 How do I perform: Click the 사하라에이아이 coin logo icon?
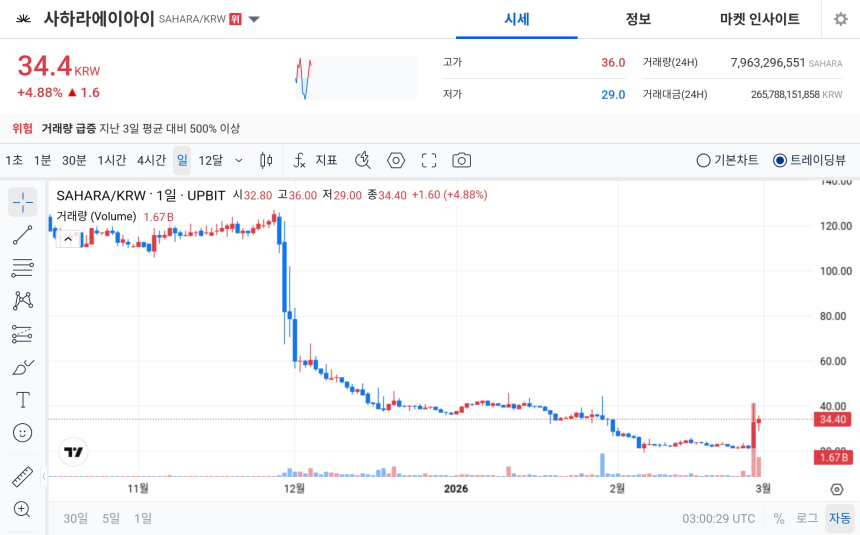tap(23, 19)
